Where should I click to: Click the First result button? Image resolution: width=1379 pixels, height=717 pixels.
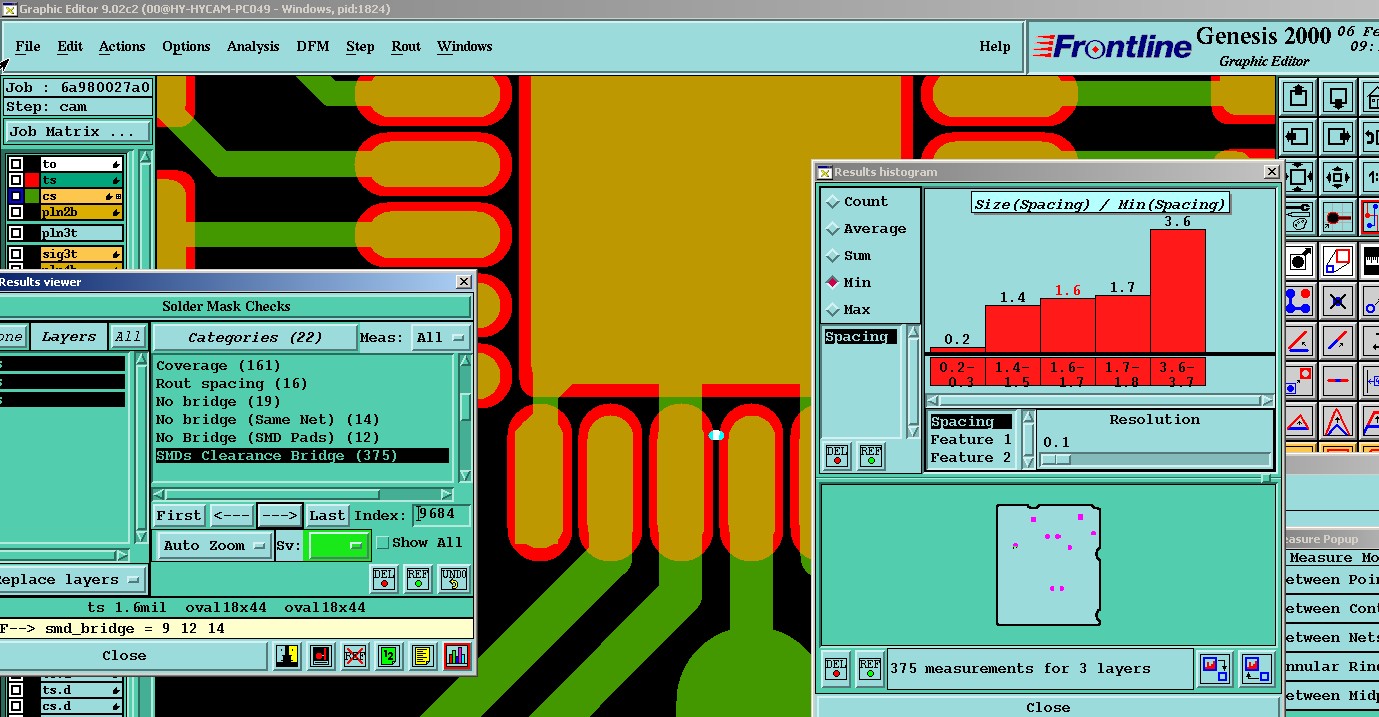pos(179,515)
